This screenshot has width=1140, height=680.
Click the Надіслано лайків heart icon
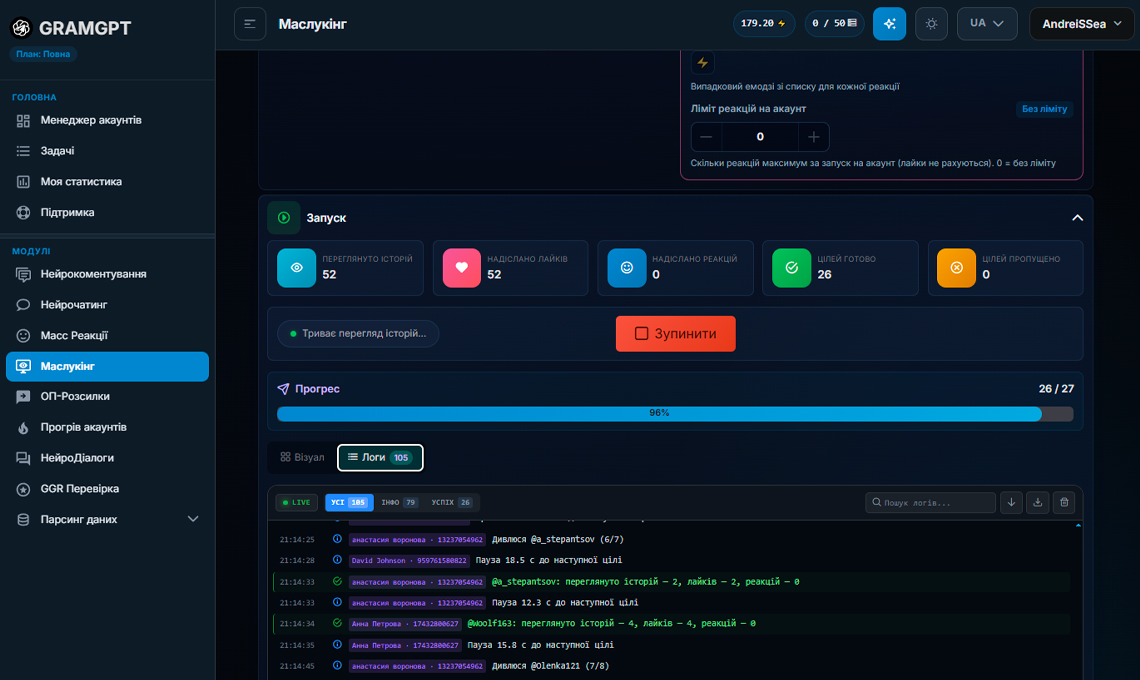tap(462, 268)
